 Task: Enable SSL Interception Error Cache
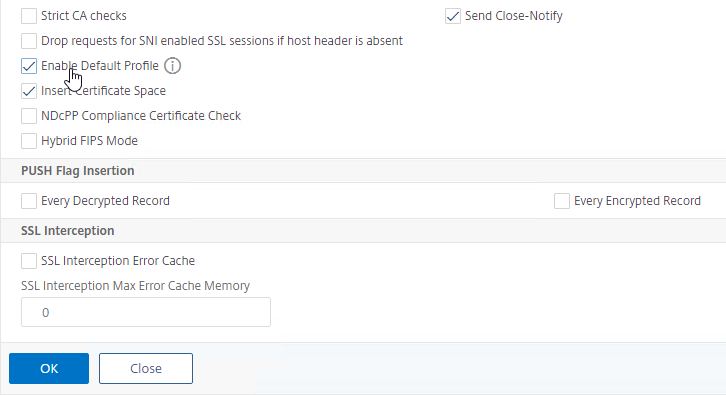[x=29, y=261]
